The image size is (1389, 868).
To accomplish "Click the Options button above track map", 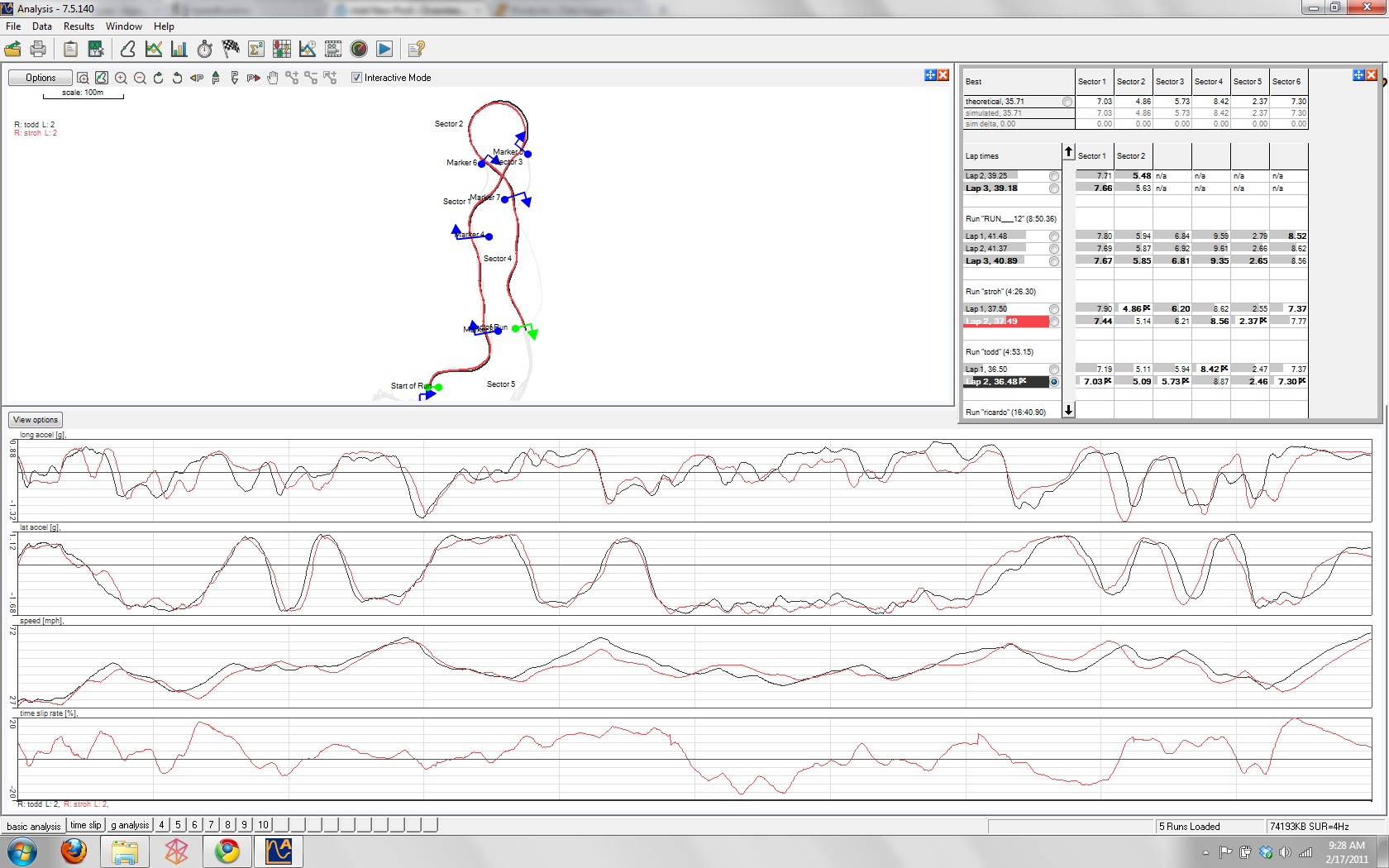I will pos(41,78).
